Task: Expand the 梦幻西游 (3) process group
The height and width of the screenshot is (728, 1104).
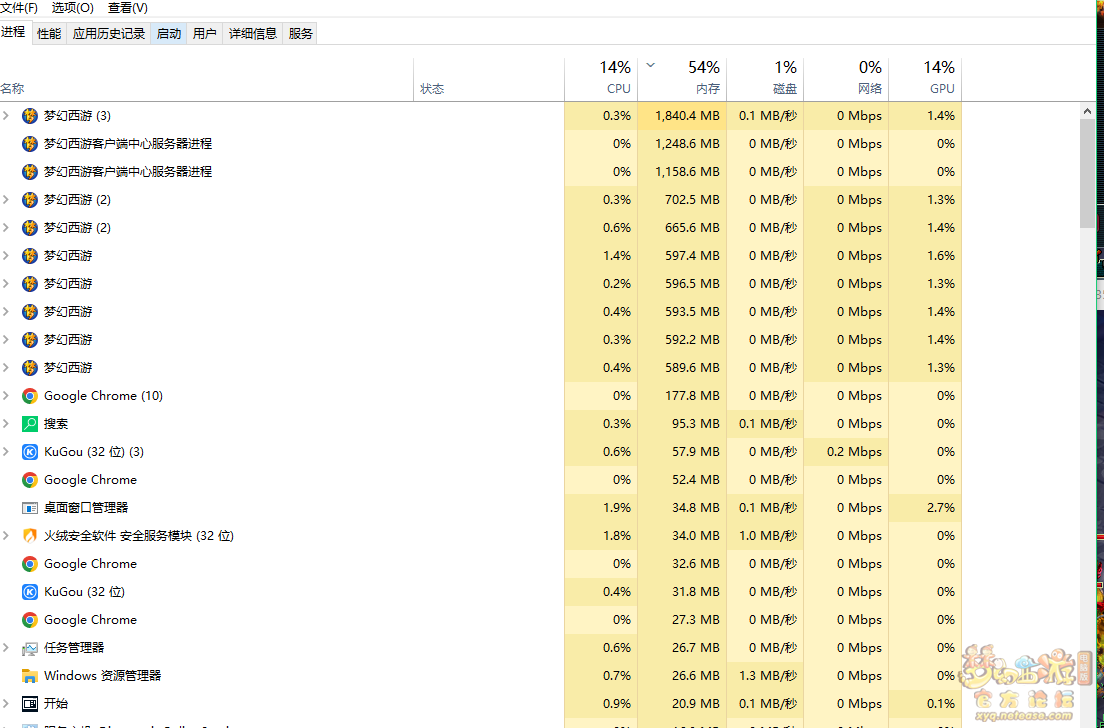Action: point(6,115)
